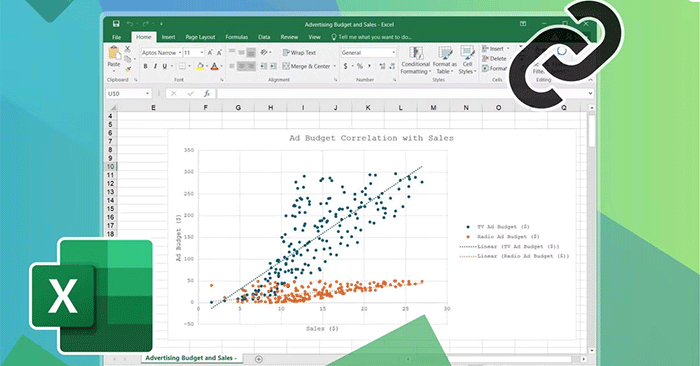Click the Insert Function fx icon
700x366 pixels.
coord(207,93)
